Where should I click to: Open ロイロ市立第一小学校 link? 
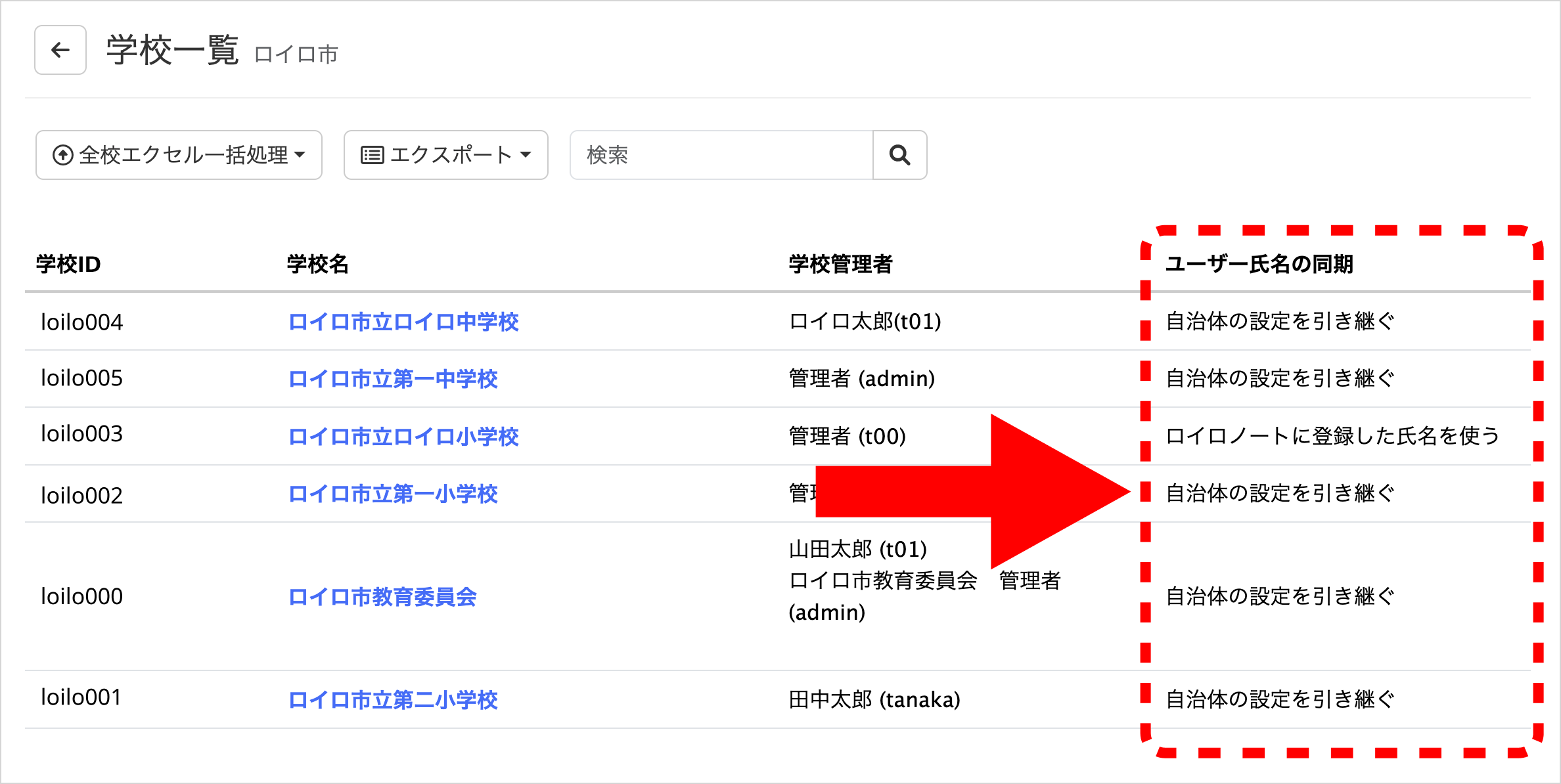coord(393,494)
